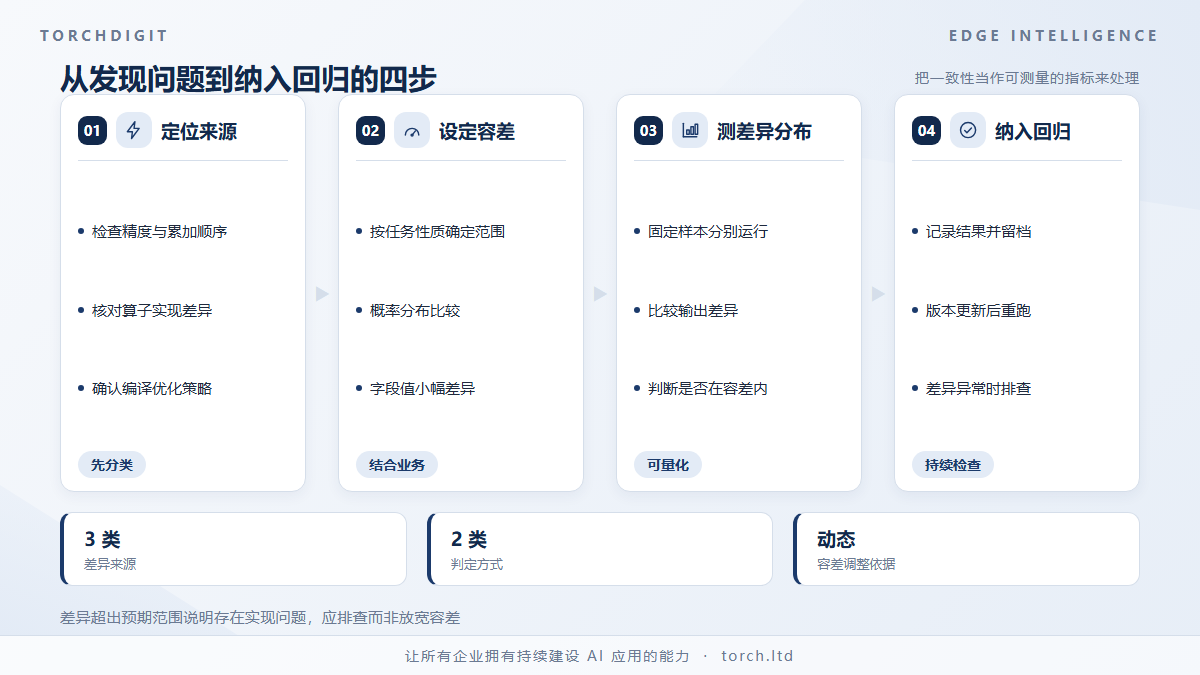Click bullet 字段值小幅差异

tap(423, 388)
